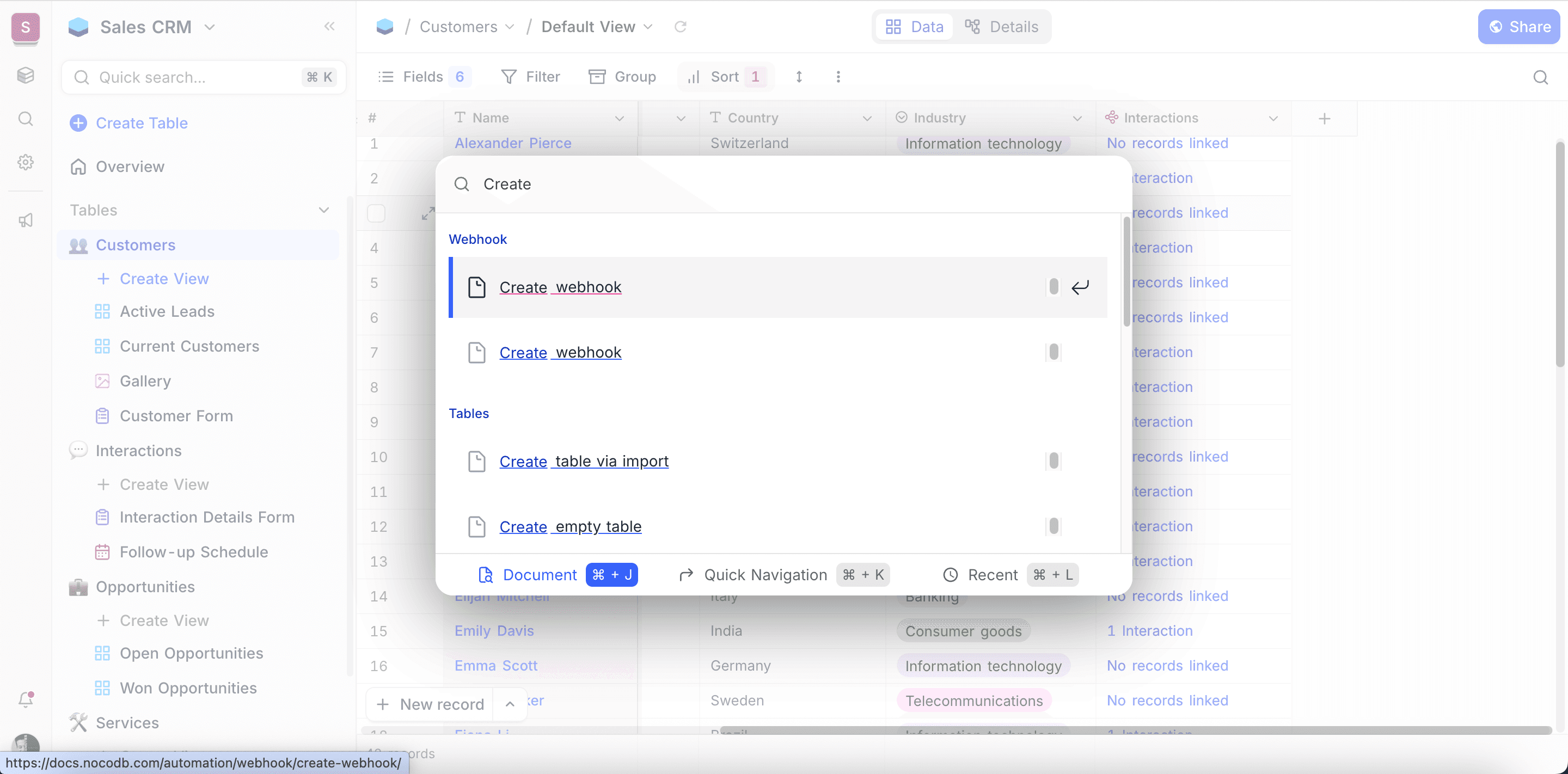Collapse the Tables section
The width and height of the screenshot is (1568, 774).
(324, 210)
